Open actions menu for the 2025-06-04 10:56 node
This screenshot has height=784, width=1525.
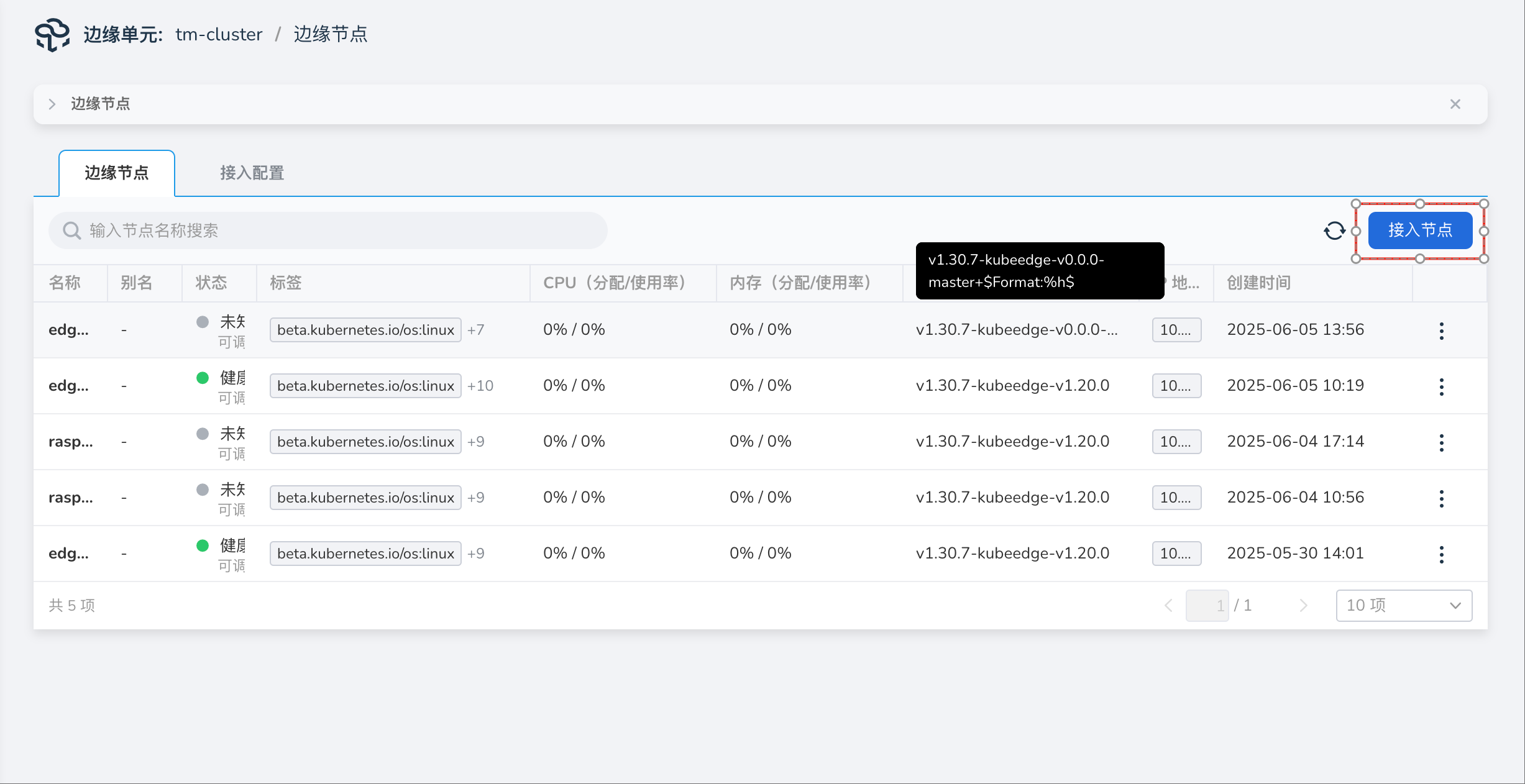1441,498
